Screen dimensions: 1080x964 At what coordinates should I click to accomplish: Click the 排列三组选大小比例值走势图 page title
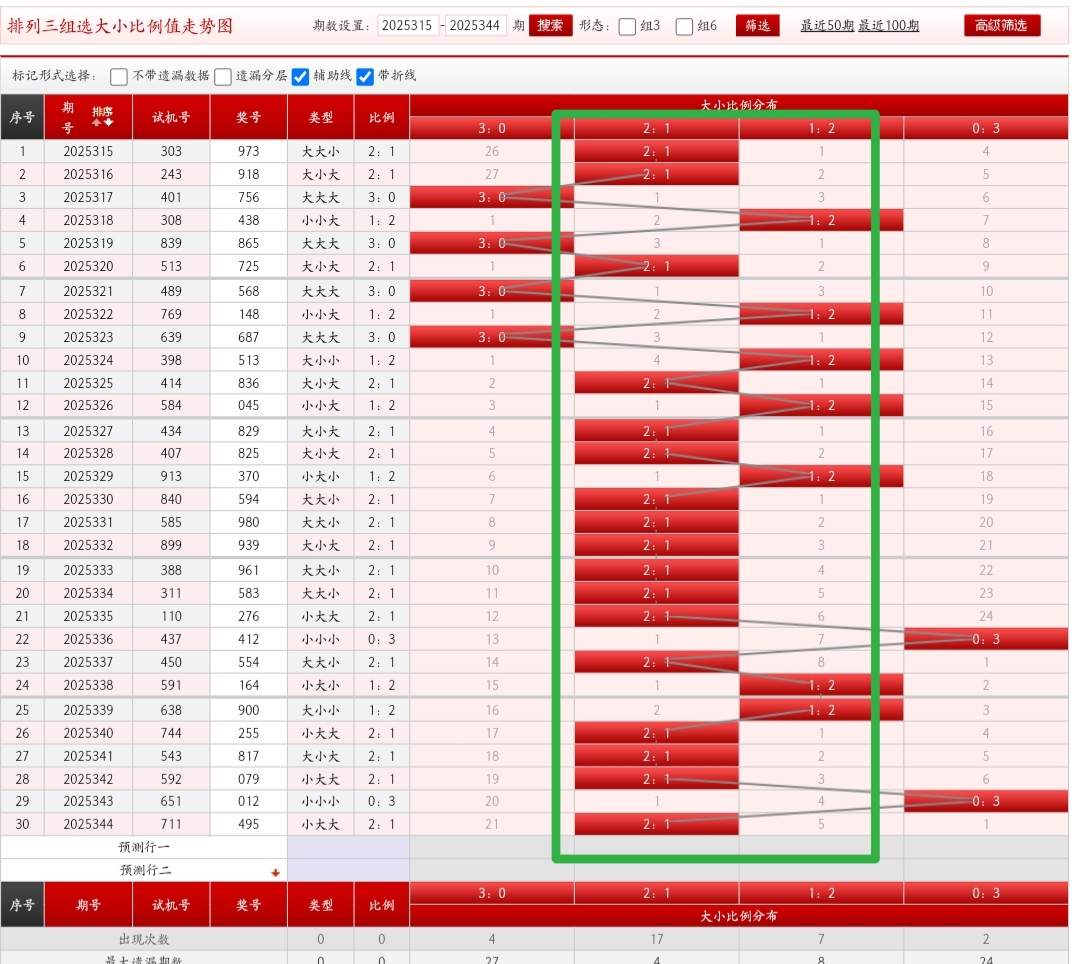(120, 26)
